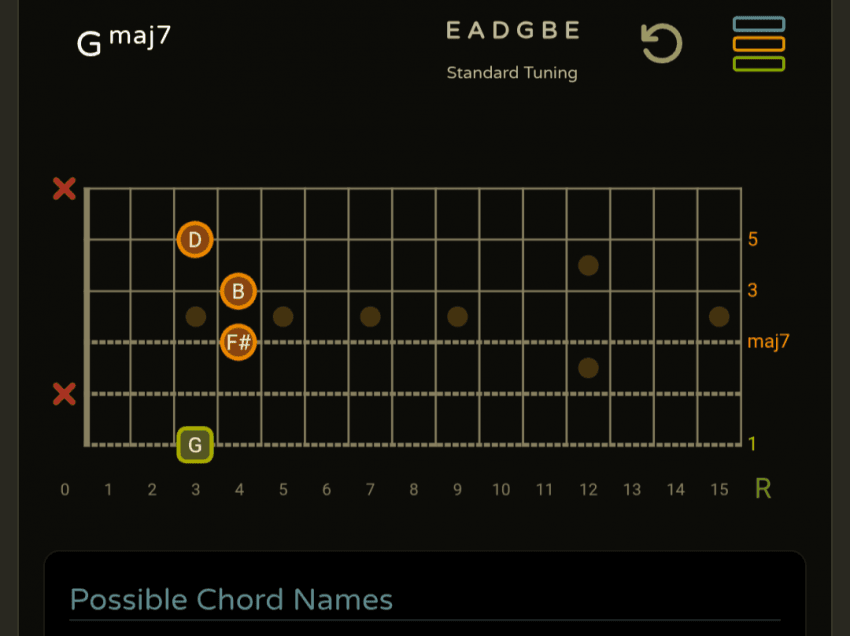Click the fret number 7 label
This screenshot has width=850, height=636.
pos(370,490)
